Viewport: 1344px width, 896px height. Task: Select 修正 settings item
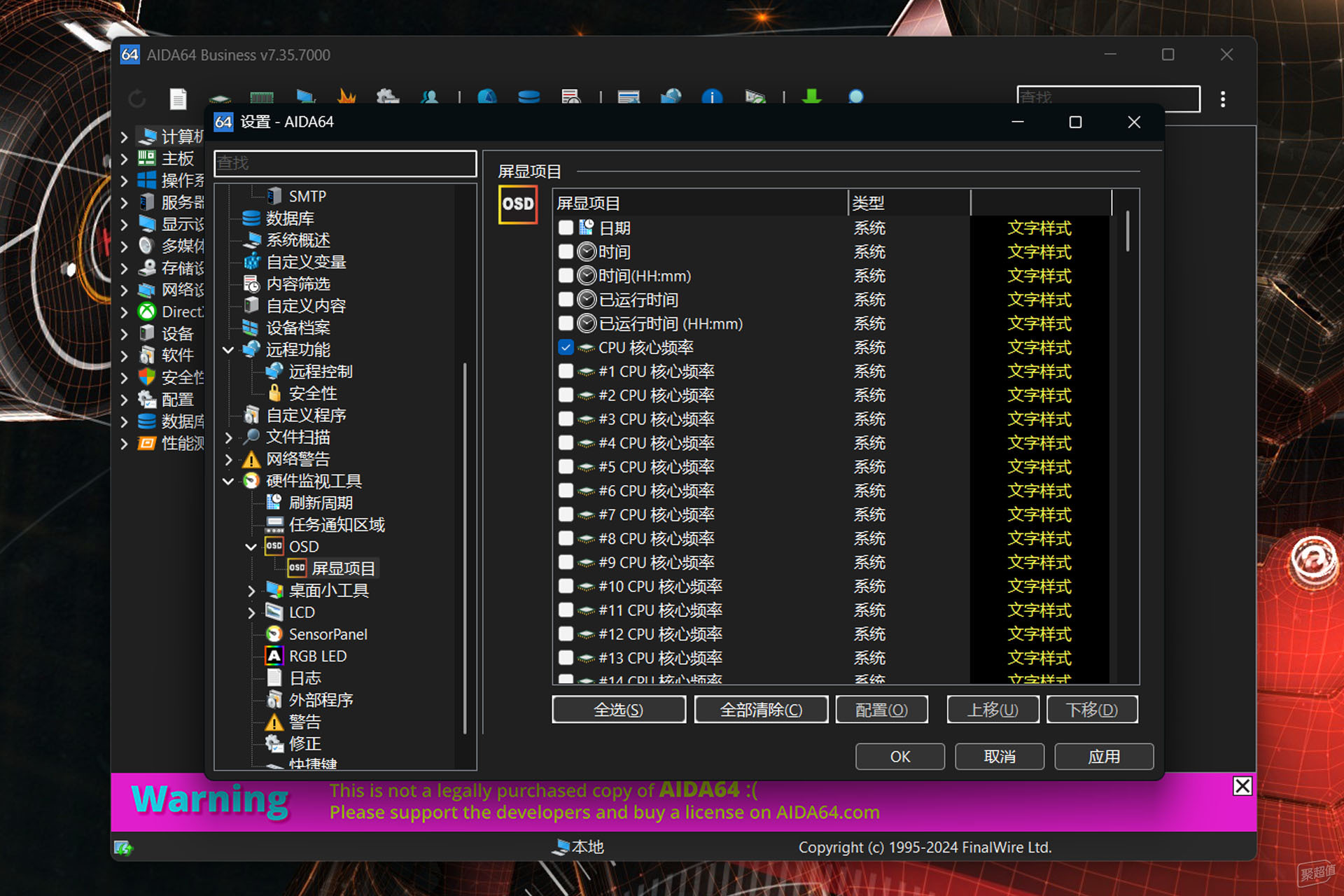click(305, 743)
